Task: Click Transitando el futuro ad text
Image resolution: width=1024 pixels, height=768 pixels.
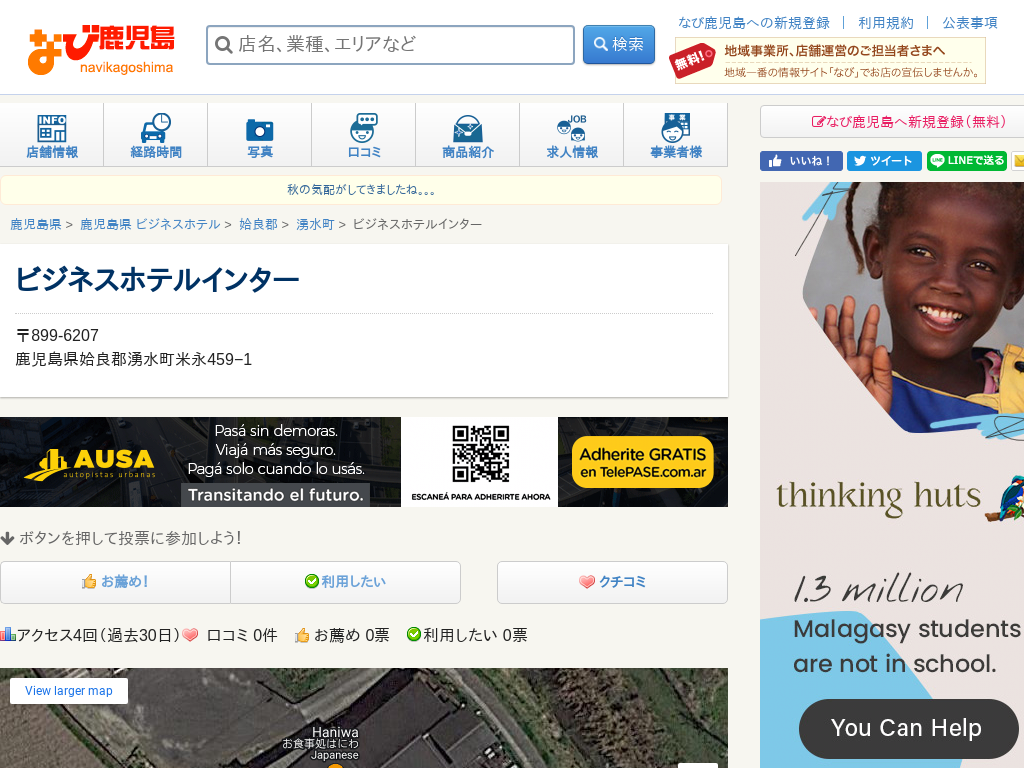Action: (x=276, y=495)
